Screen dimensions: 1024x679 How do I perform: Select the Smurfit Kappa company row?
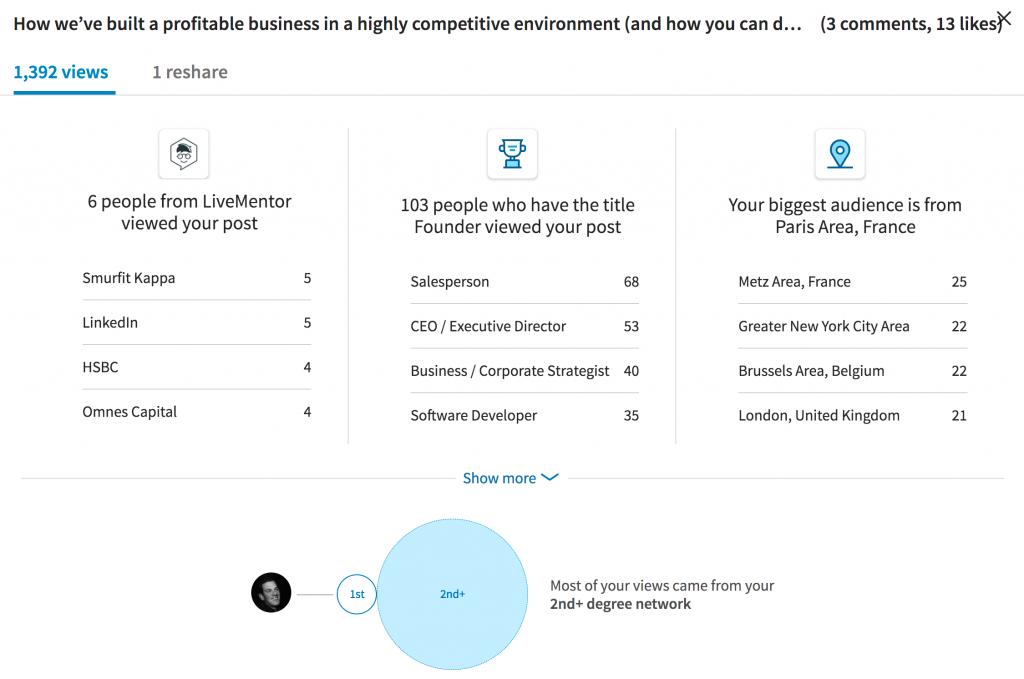pos(196,278)
